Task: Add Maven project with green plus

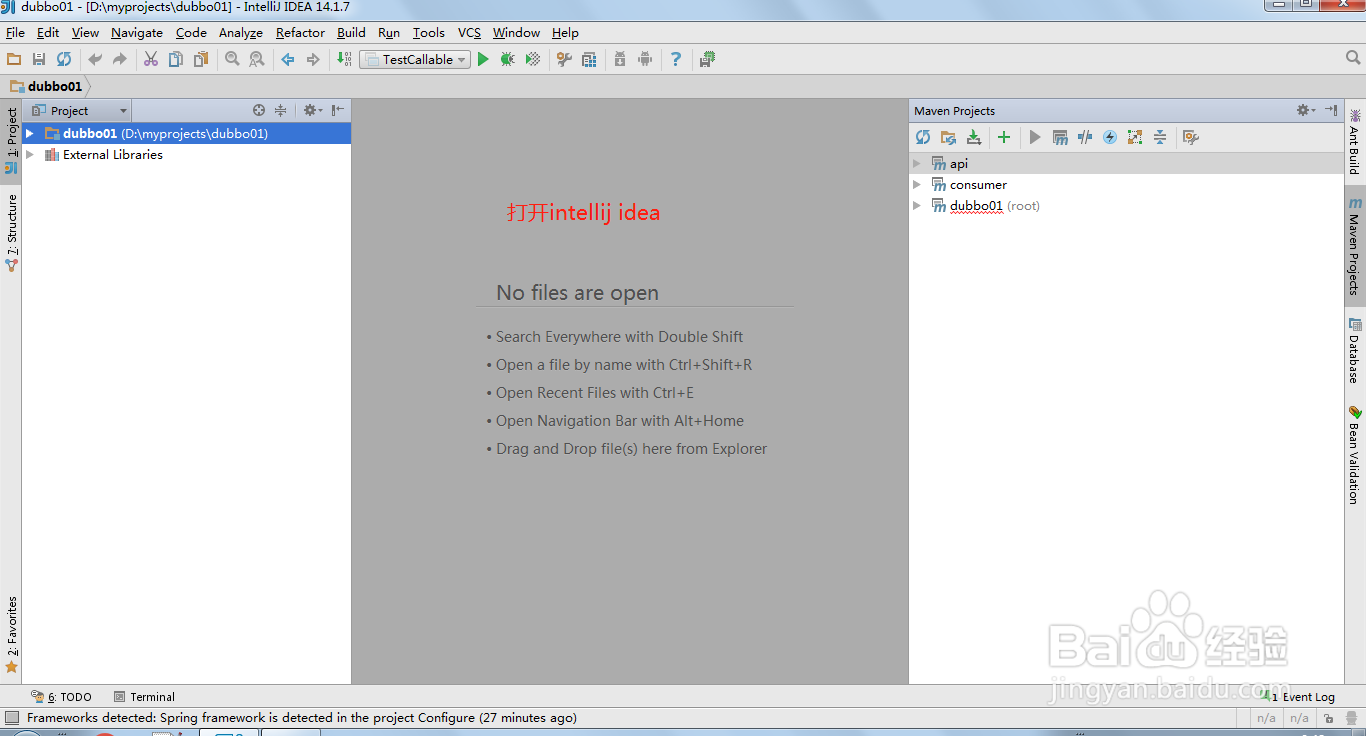Action: coord(1004,137)
